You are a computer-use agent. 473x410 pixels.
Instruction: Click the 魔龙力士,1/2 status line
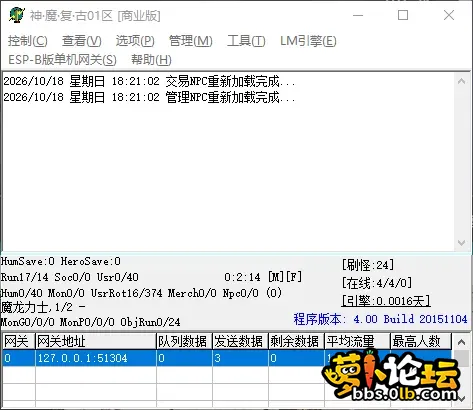43,307
